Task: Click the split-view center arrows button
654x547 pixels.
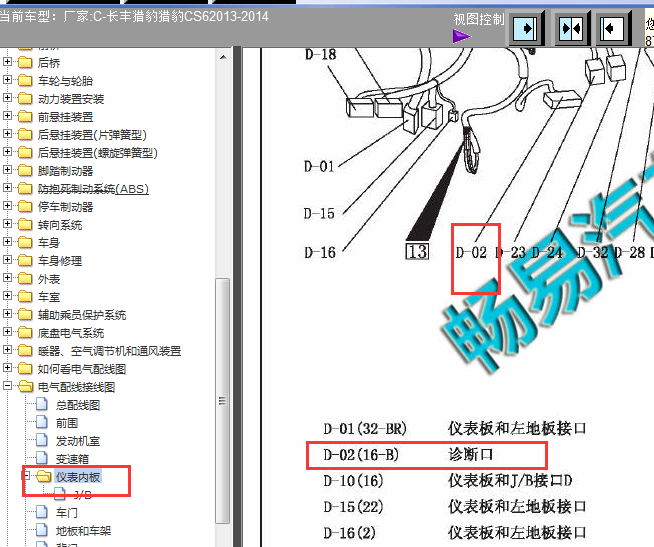Action: (x=571, y=28)
